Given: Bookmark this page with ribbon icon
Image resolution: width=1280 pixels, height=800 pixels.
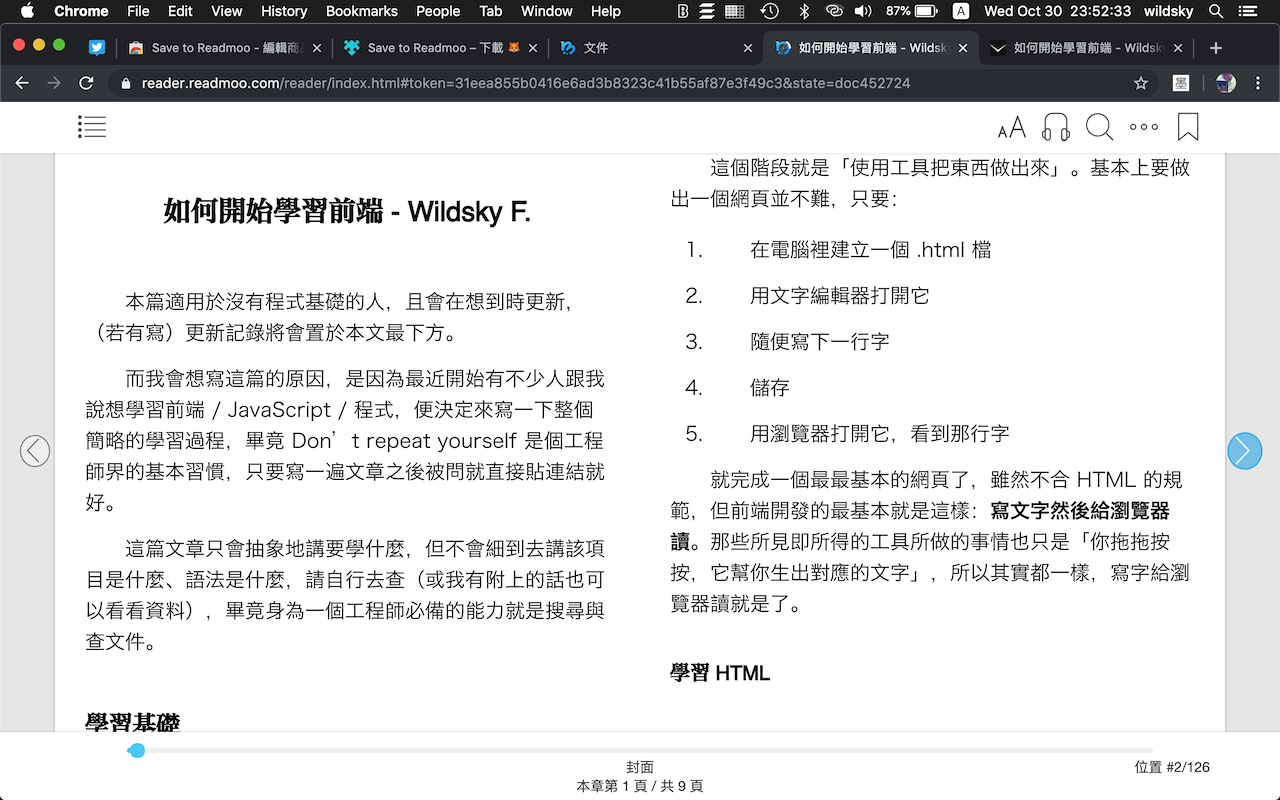Looking at the screenshot, I should pos(1188,127).
